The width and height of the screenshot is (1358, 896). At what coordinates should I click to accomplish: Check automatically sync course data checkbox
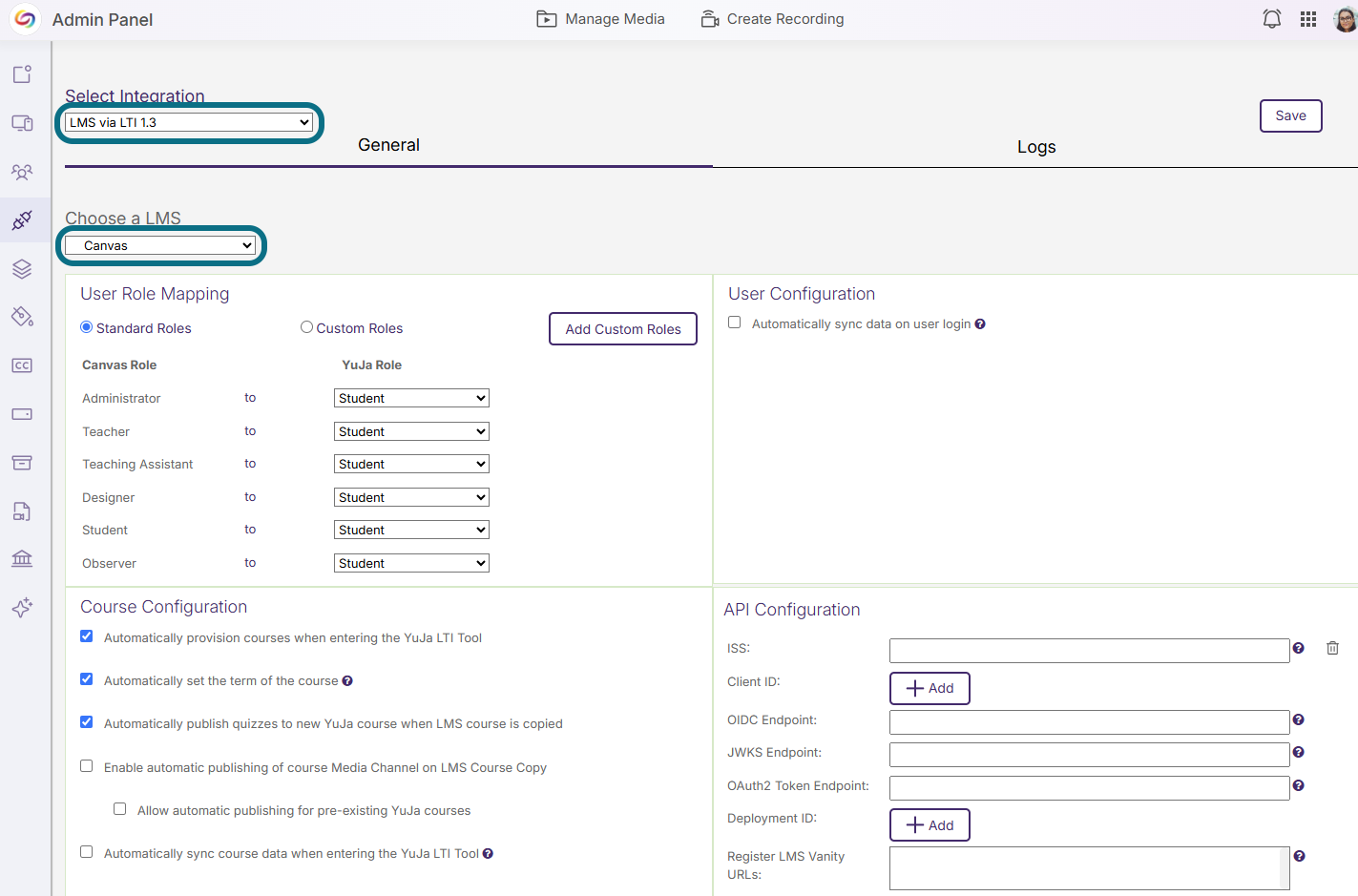tap(87, 852)
